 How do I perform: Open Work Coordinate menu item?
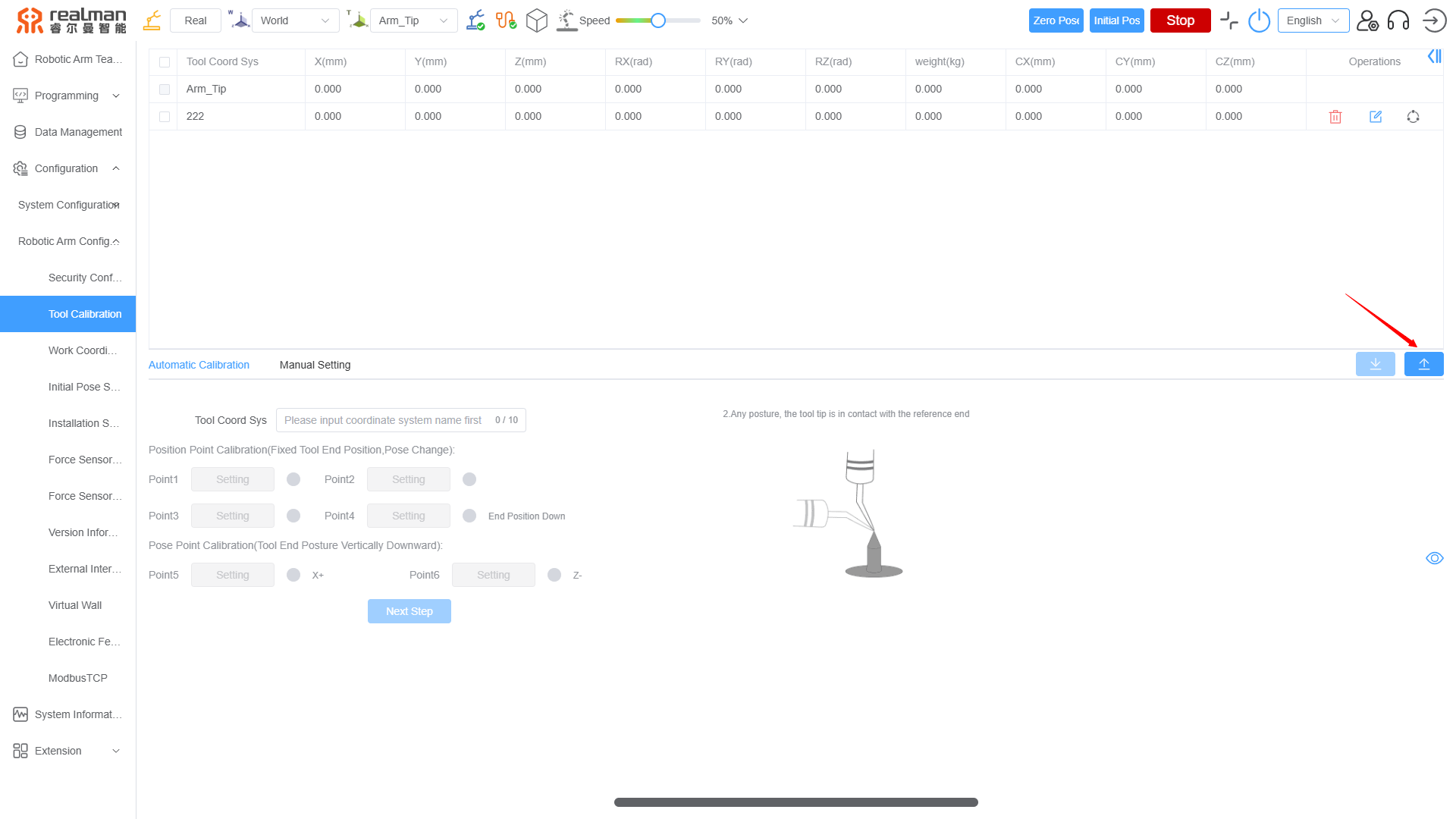point(83,350)
